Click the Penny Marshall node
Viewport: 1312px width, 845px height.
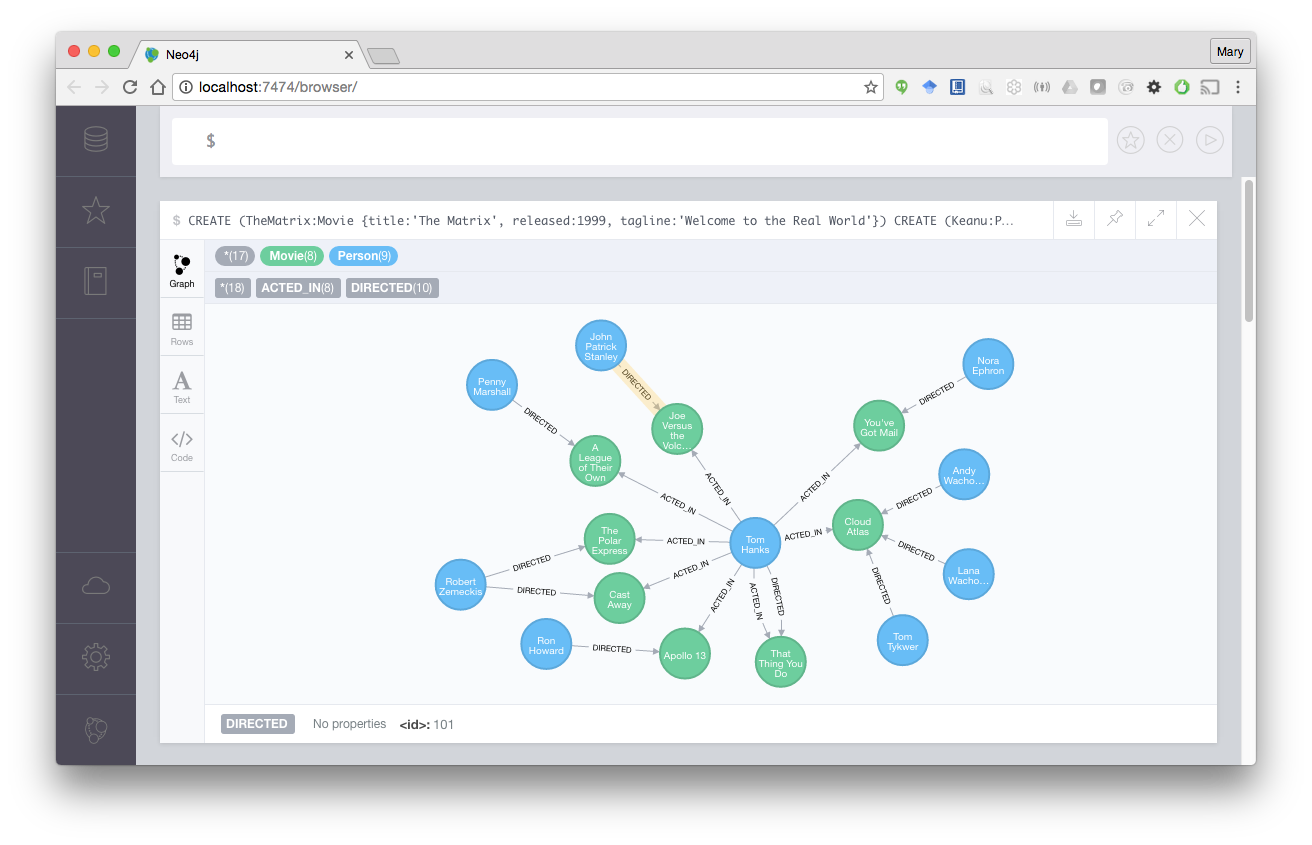pyautogui.click(x=492, y=386)
